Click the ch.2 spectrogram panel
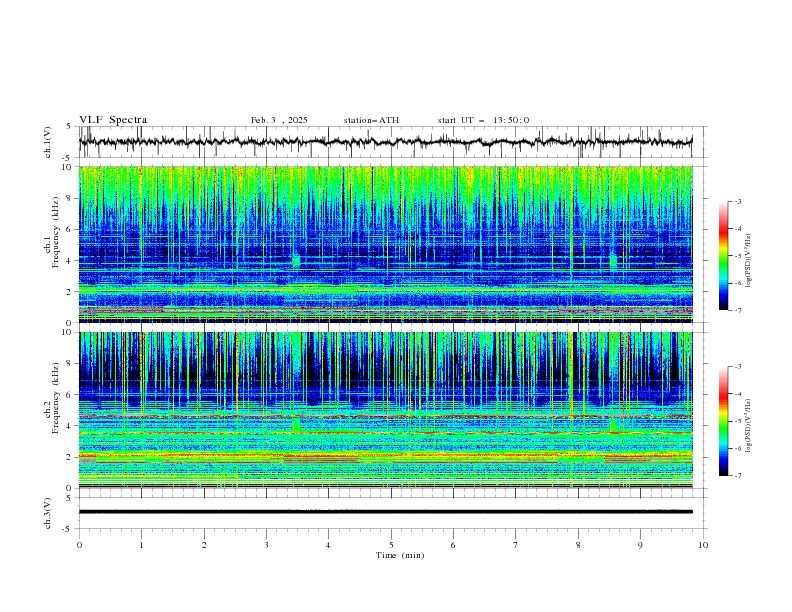 point(385,410)
